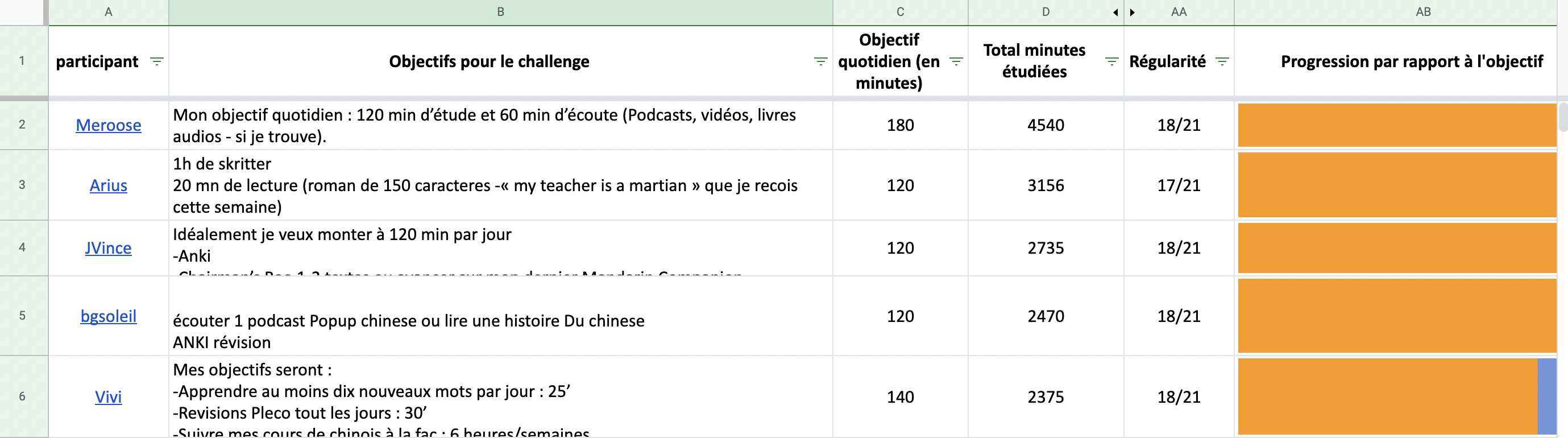
Task: Open the bgsoleil participant link
Action: (109, 317)
